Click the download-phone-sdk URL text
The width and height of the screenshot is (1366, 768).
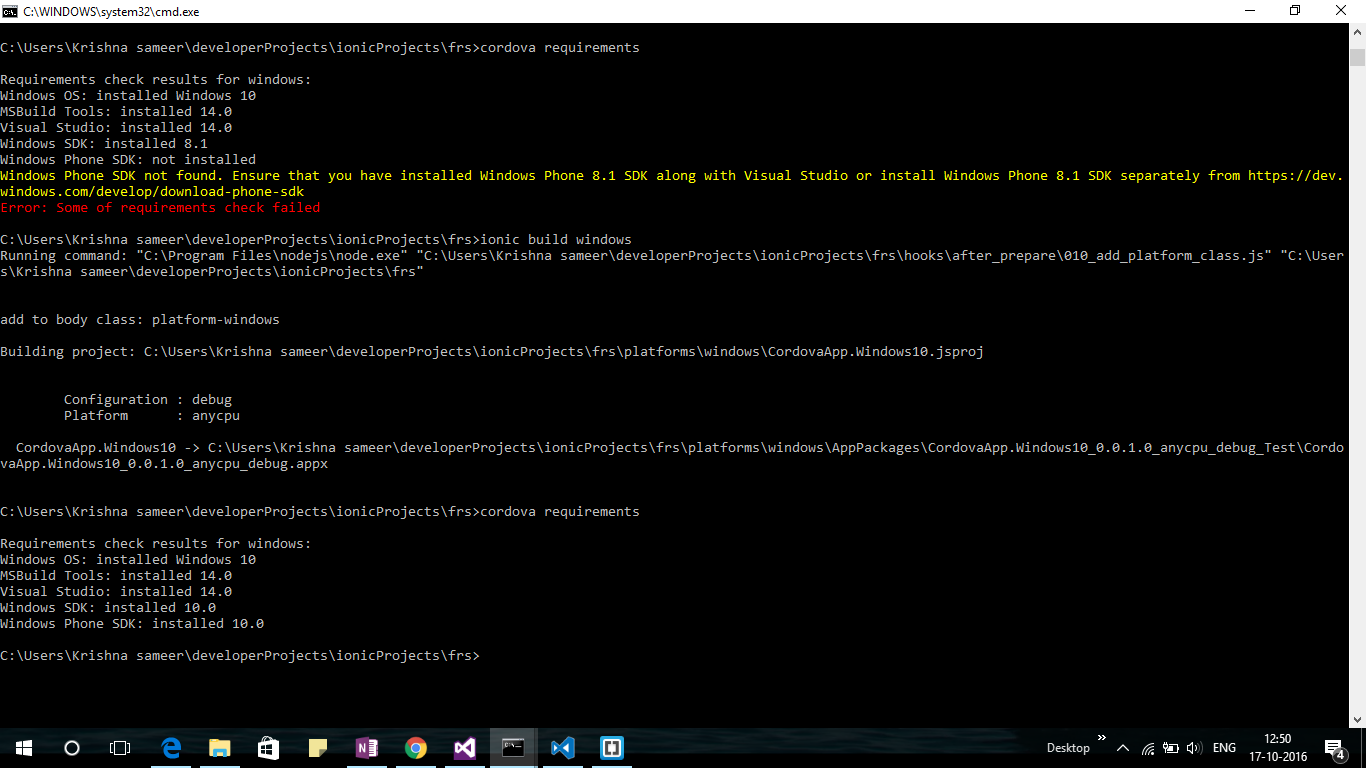coord(152,191)
